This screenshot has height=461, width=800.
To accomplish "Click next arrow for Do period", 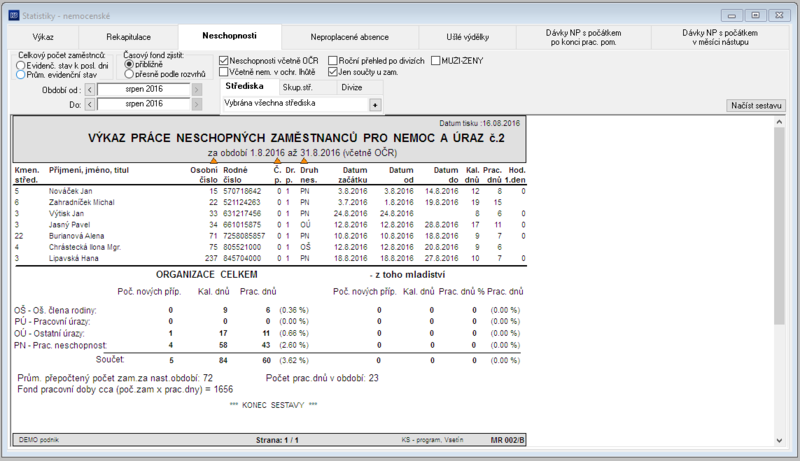I will pyautogui.click(x=197, y=105).
